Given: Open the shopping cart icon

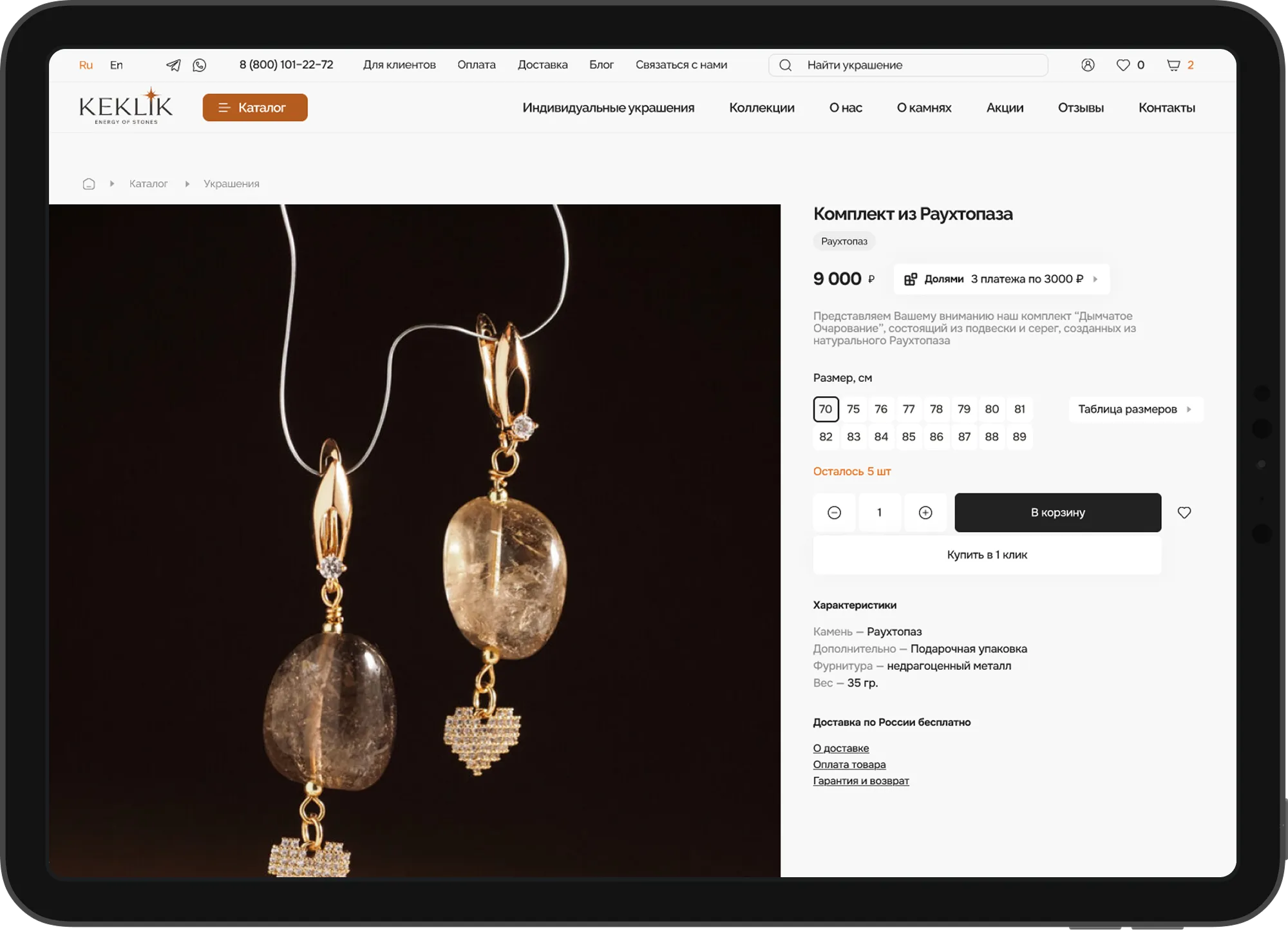Looking at the screenshot, I should [x=1173, y=65].
